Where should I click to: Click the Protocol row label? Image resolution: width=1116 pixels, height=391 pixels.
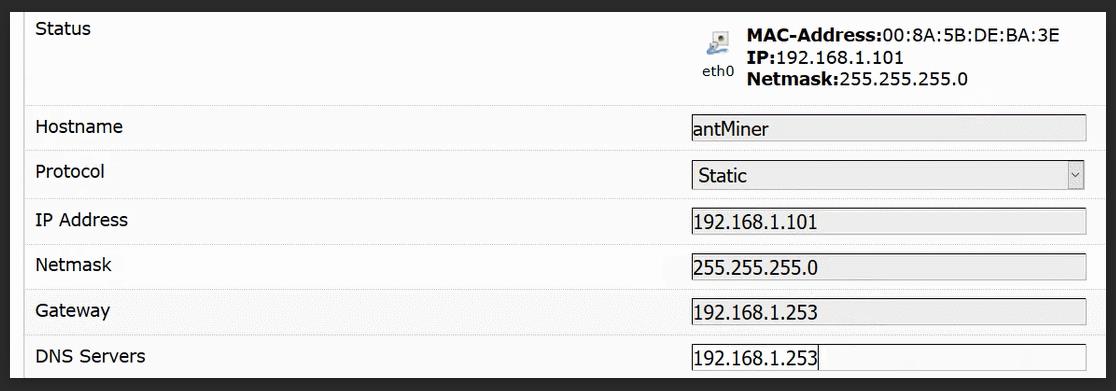pos(70,172)
